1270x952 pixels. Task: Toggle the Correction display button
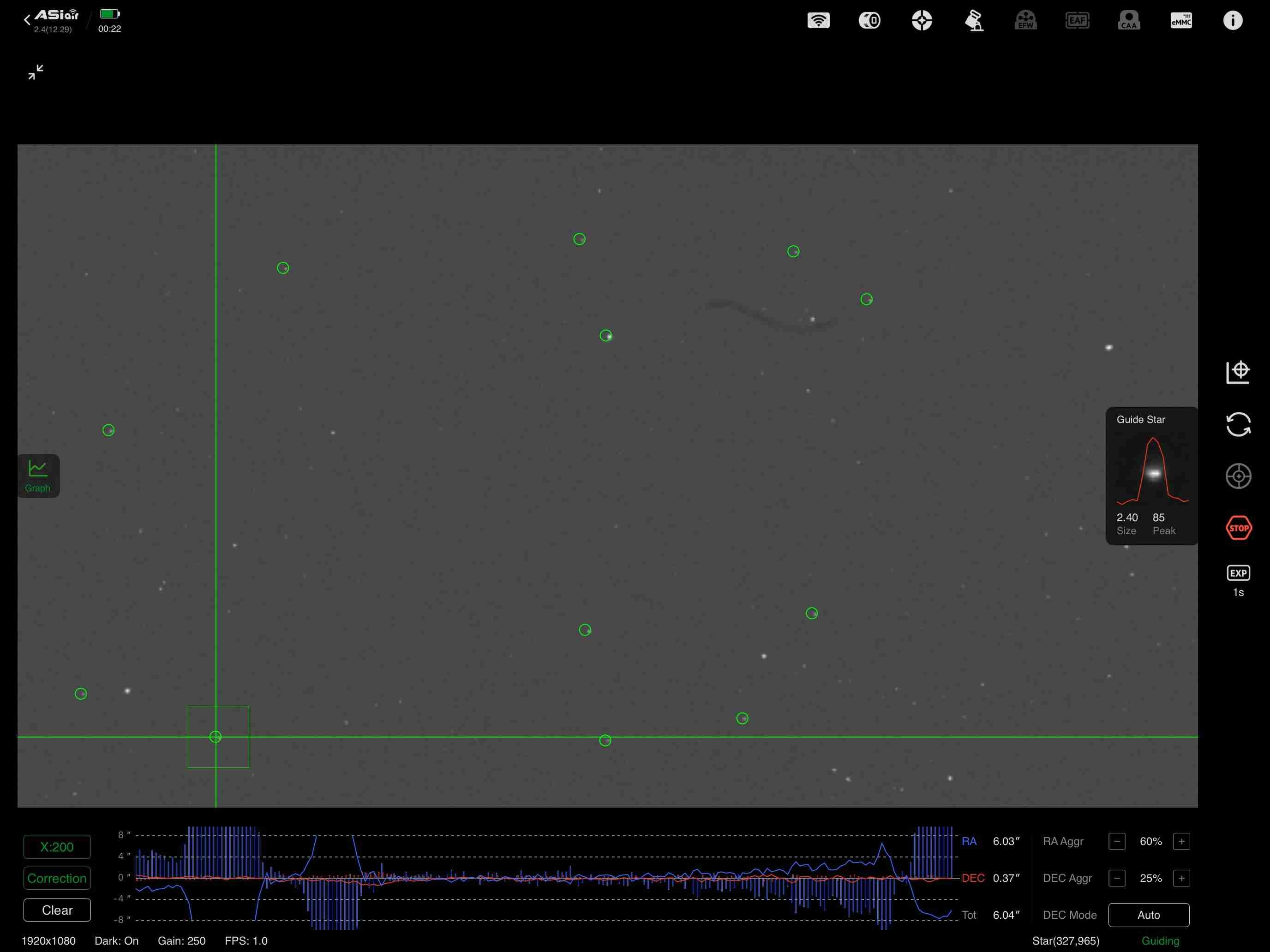tap(57, 879)
